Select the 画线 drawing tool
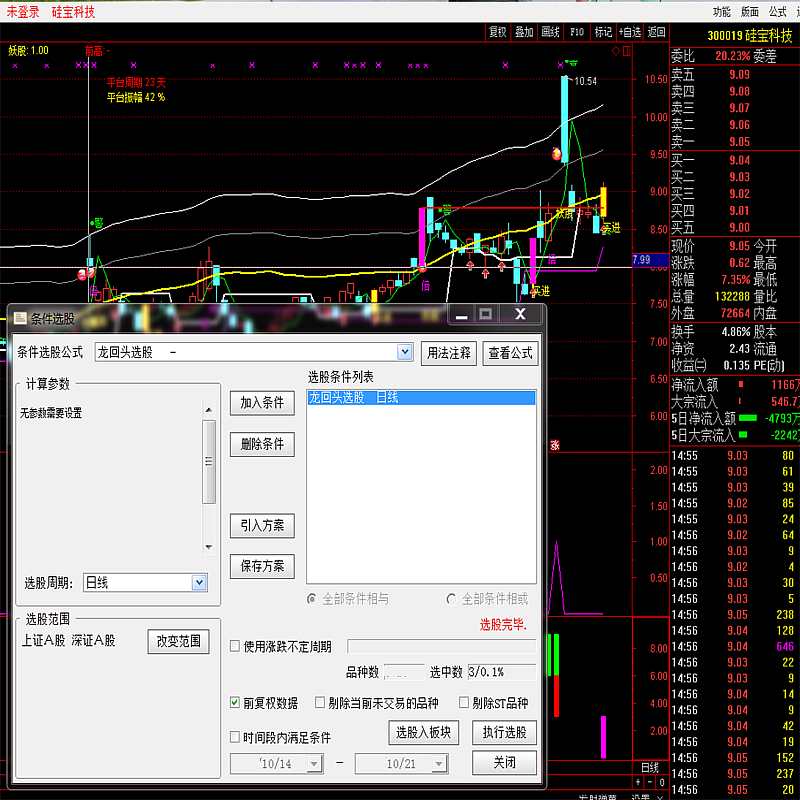 [550, 32]
